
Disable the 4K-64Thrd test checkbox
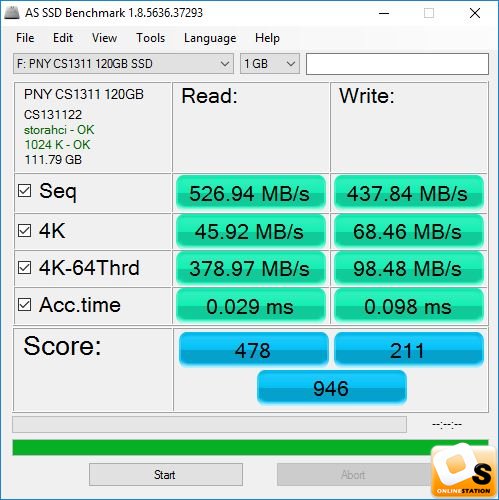pyautogui.click(x=25, y=268)
